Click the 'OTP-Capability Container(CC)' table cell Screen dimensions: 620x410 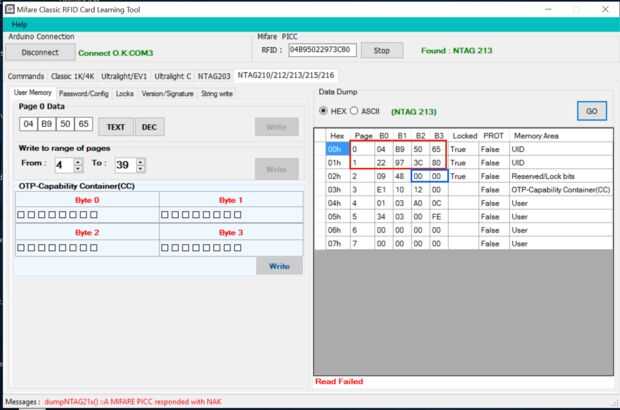561,190
